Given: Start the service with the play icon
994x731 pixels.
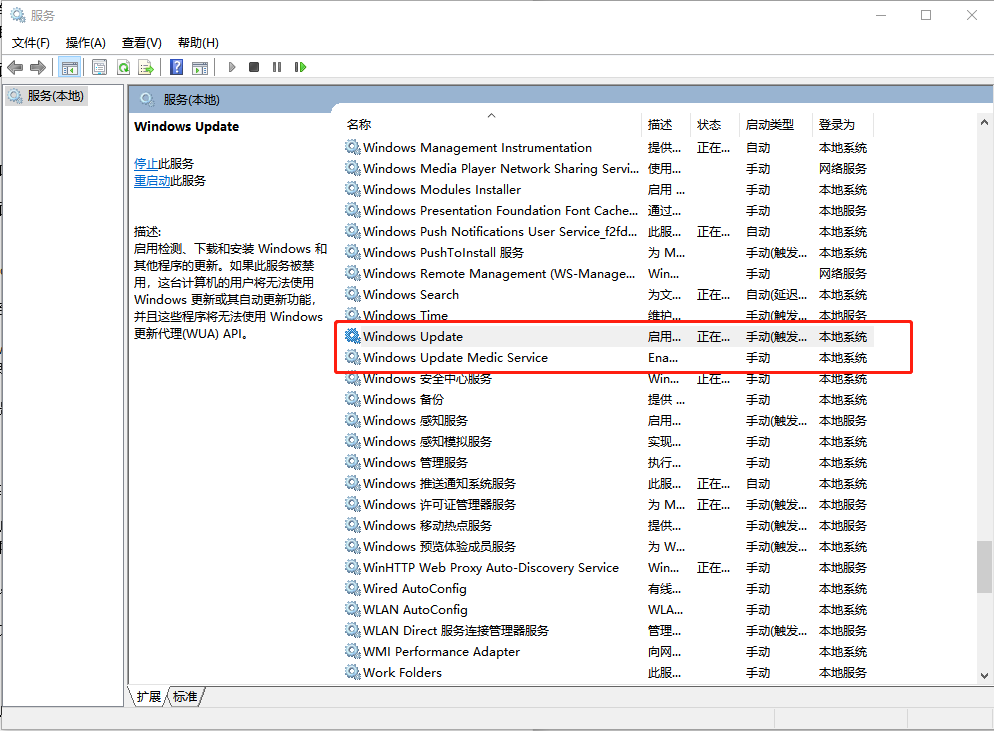Looking at the screenshot, I should tap(231, 67).
